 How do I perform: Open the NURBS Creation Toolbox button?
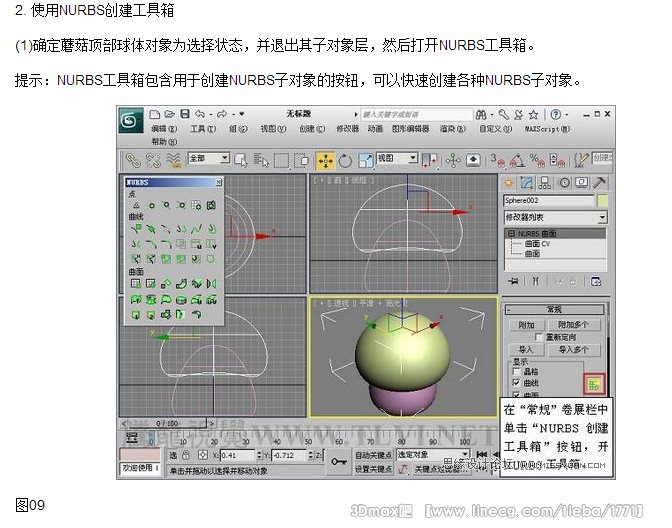tap(594, 384)
